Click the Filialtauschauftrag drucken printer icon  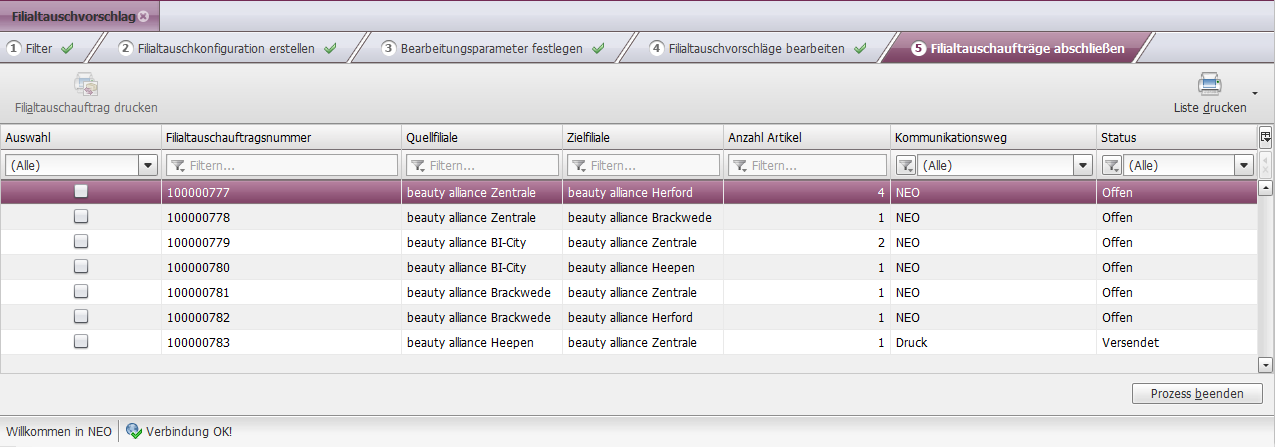click(x=86, y=85)
